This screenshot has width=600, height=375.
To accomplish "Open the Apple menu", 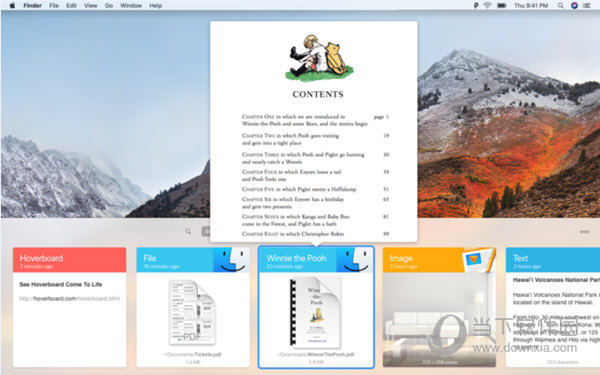I will [12, 5].
